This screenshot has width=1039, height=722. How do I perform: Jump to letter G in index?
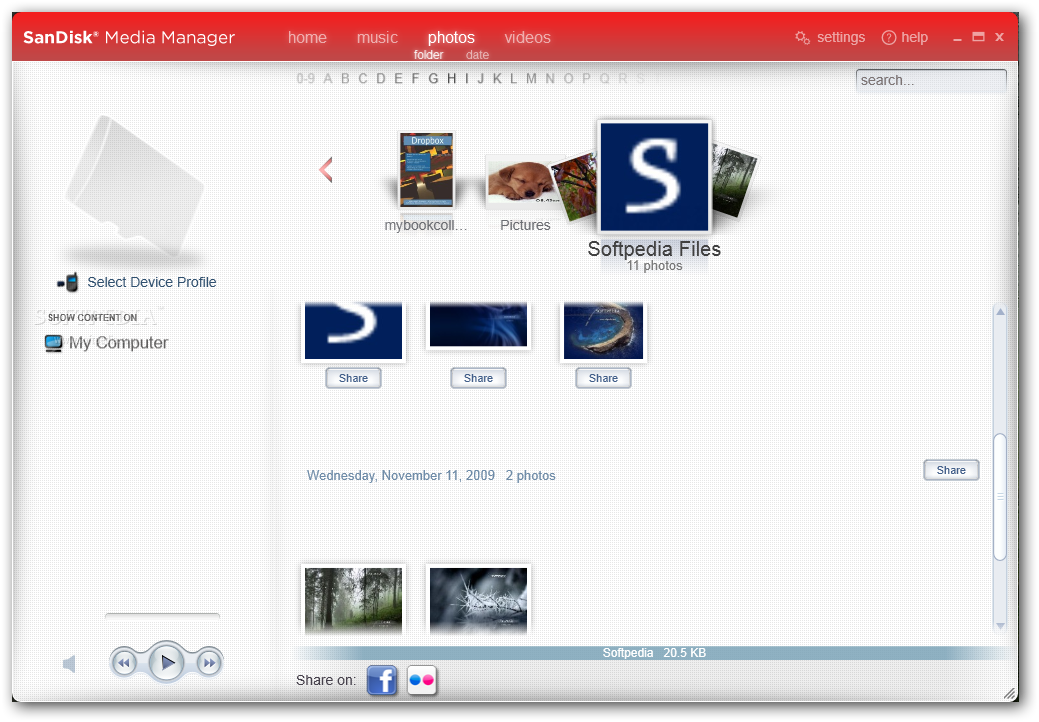click(433, 79)
